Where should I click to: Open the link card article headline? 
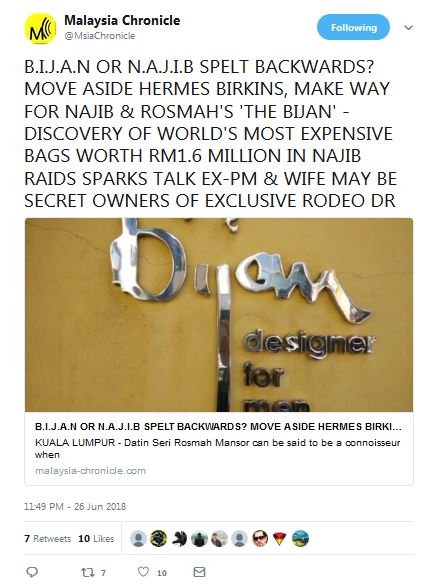coord(218,426)
